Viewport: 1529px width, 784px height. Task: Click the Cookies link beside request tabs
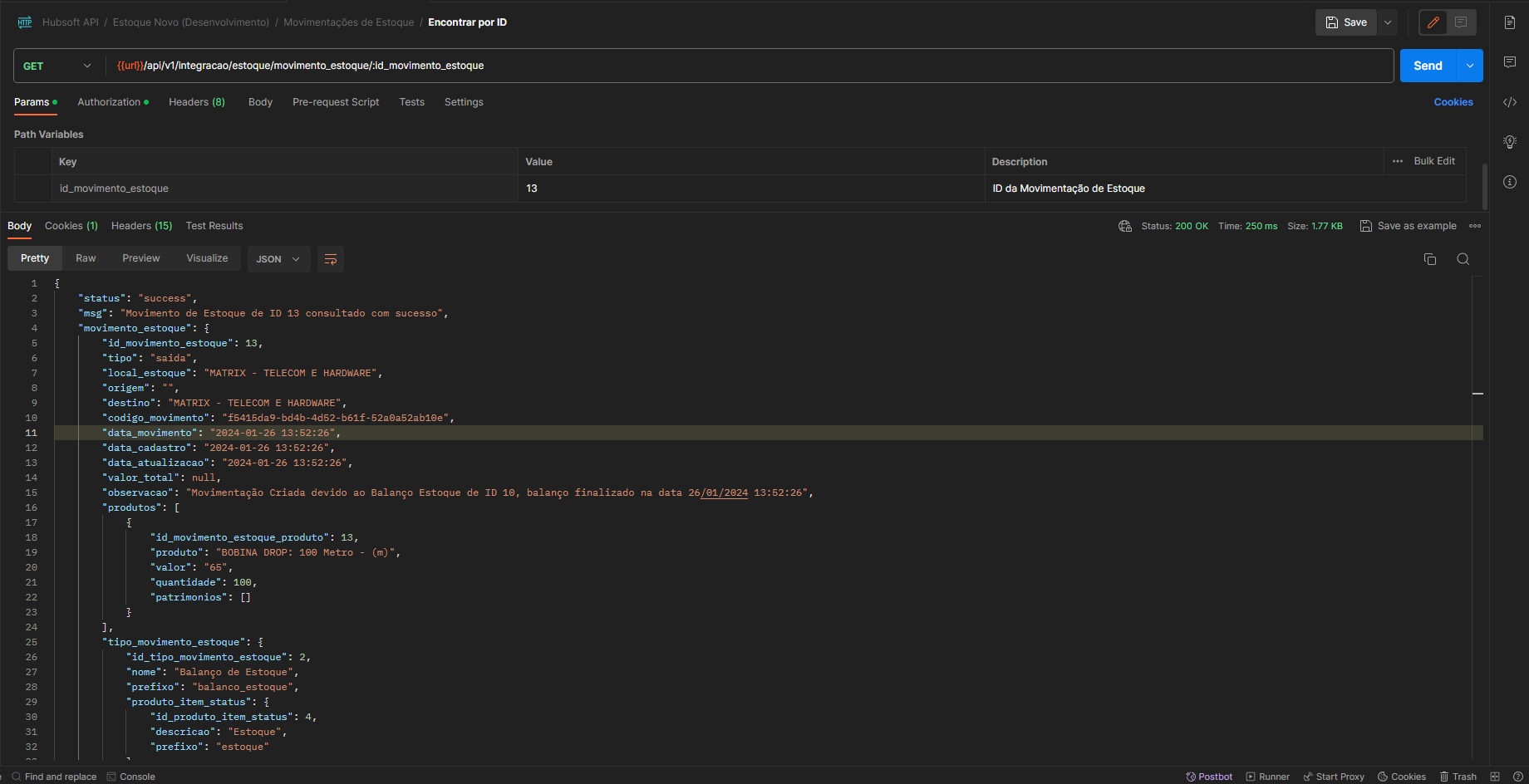click(x=1453, y=102)
